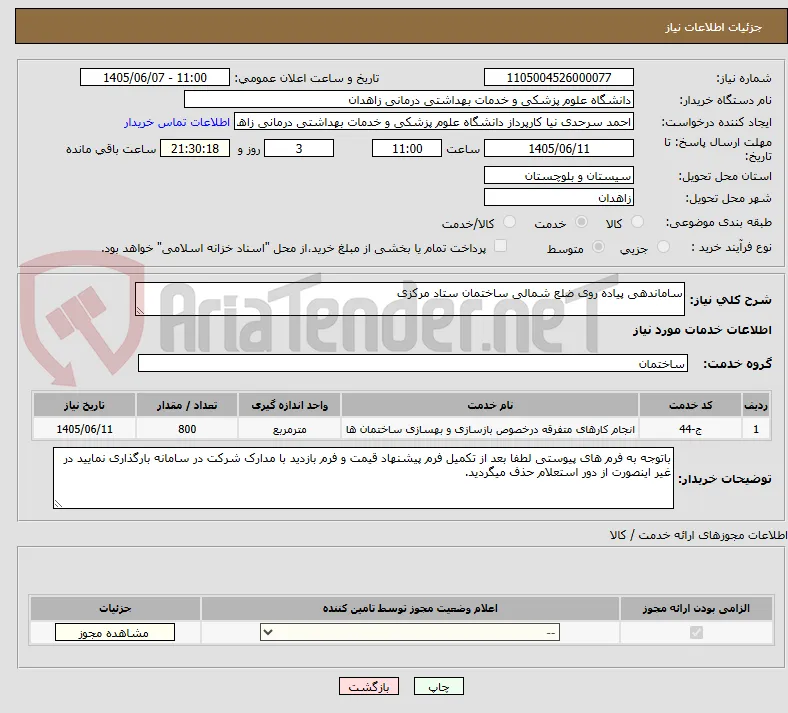Click the request creator field
788x713 pixels.
pos(434,122)
